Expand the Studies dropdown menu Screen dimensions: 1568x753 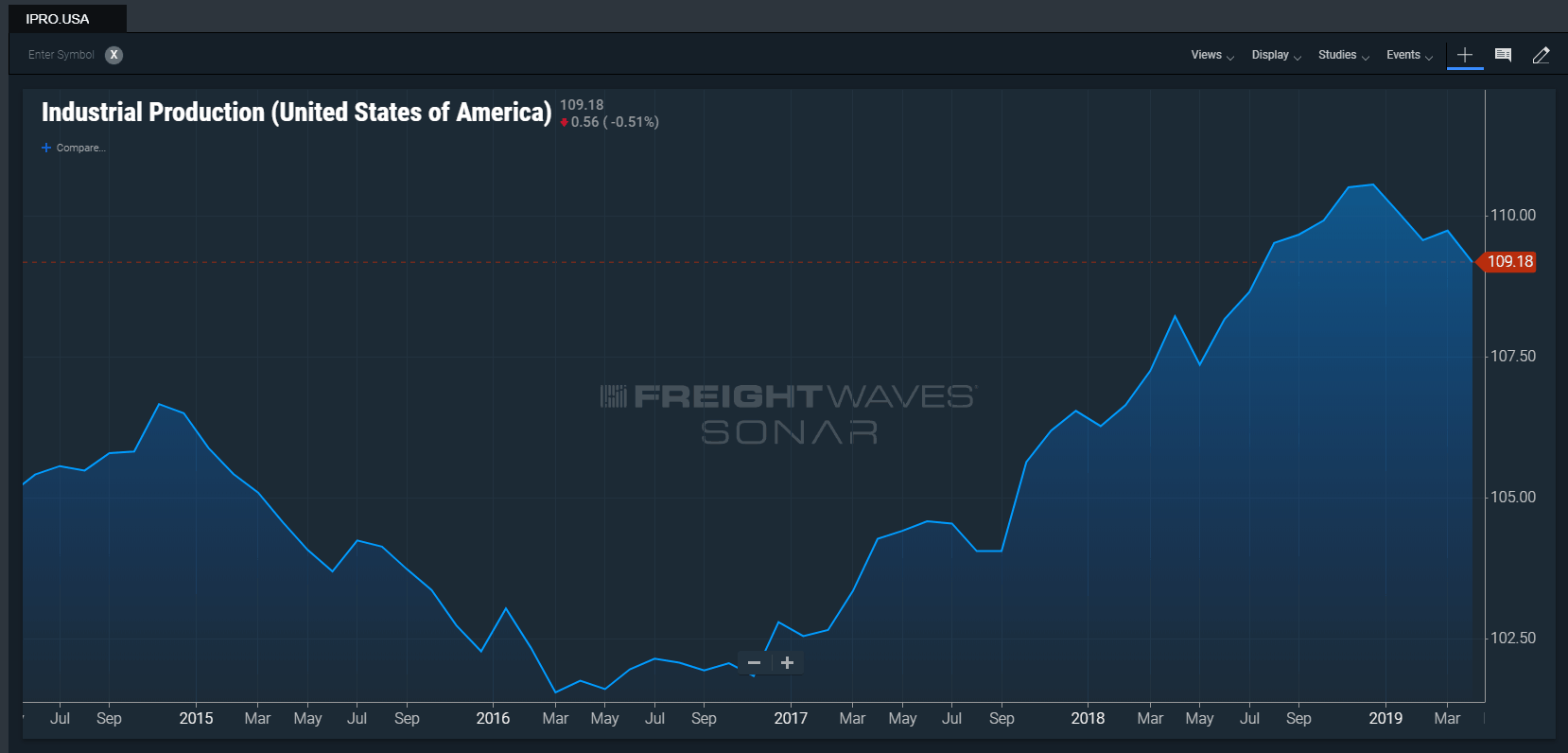(1344, 55)
